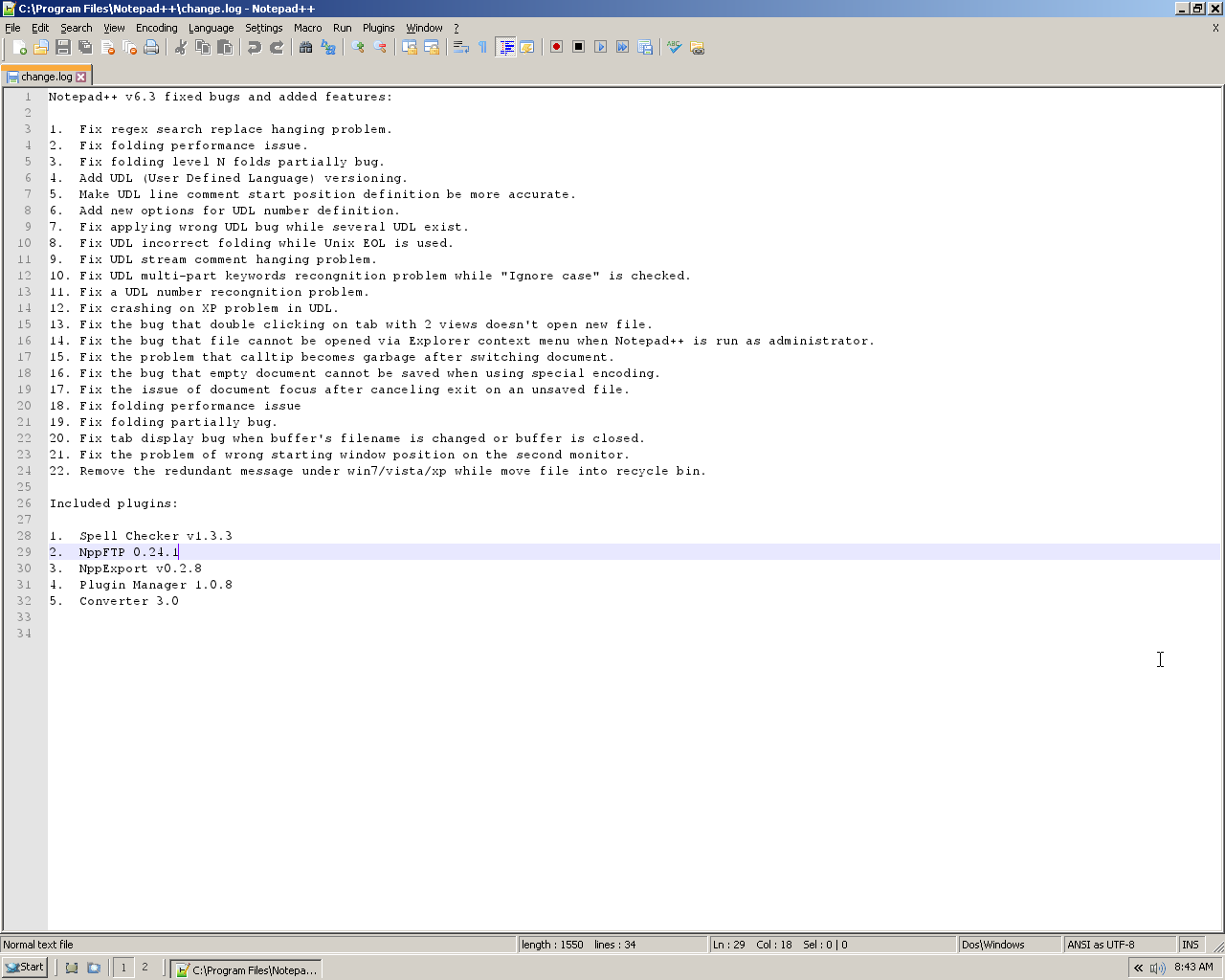Stop macro recording square button

tap(578, 47)
